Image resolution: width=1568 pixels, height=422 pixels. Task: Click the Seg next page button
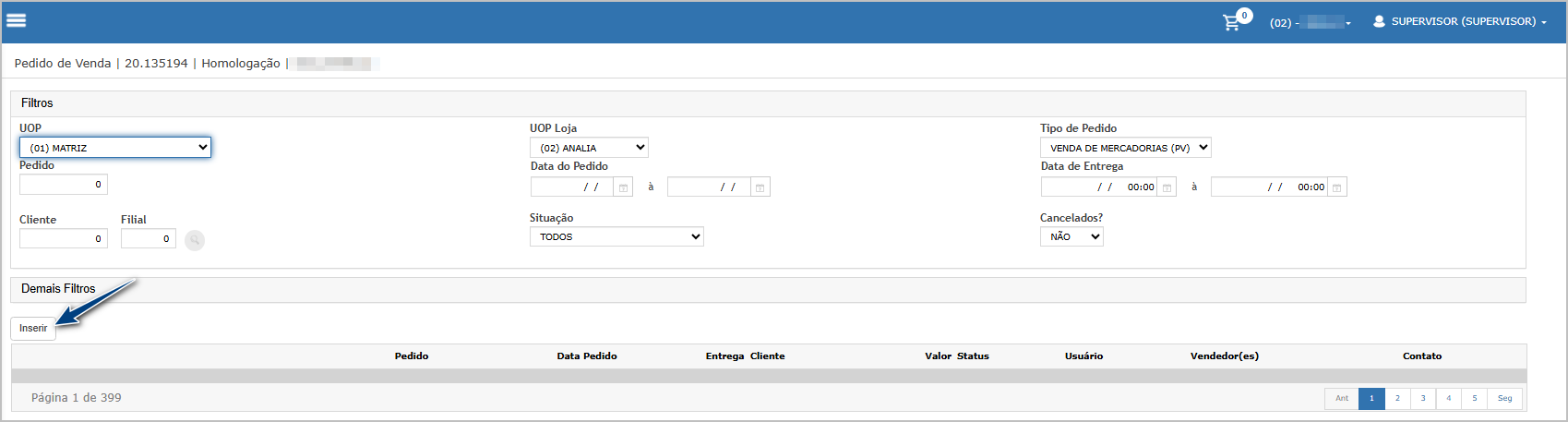(x=1504, y=398)
